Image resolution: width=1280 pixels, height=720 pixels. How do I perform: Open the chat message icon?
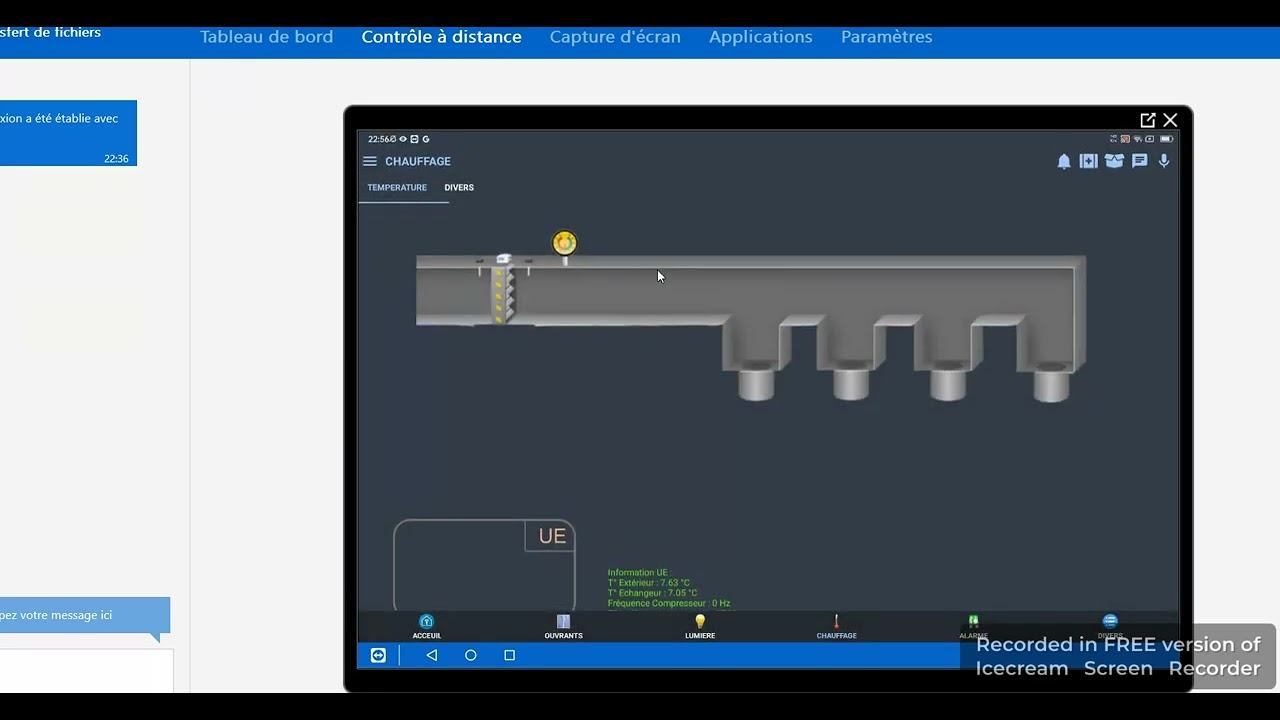(1139, 161)
